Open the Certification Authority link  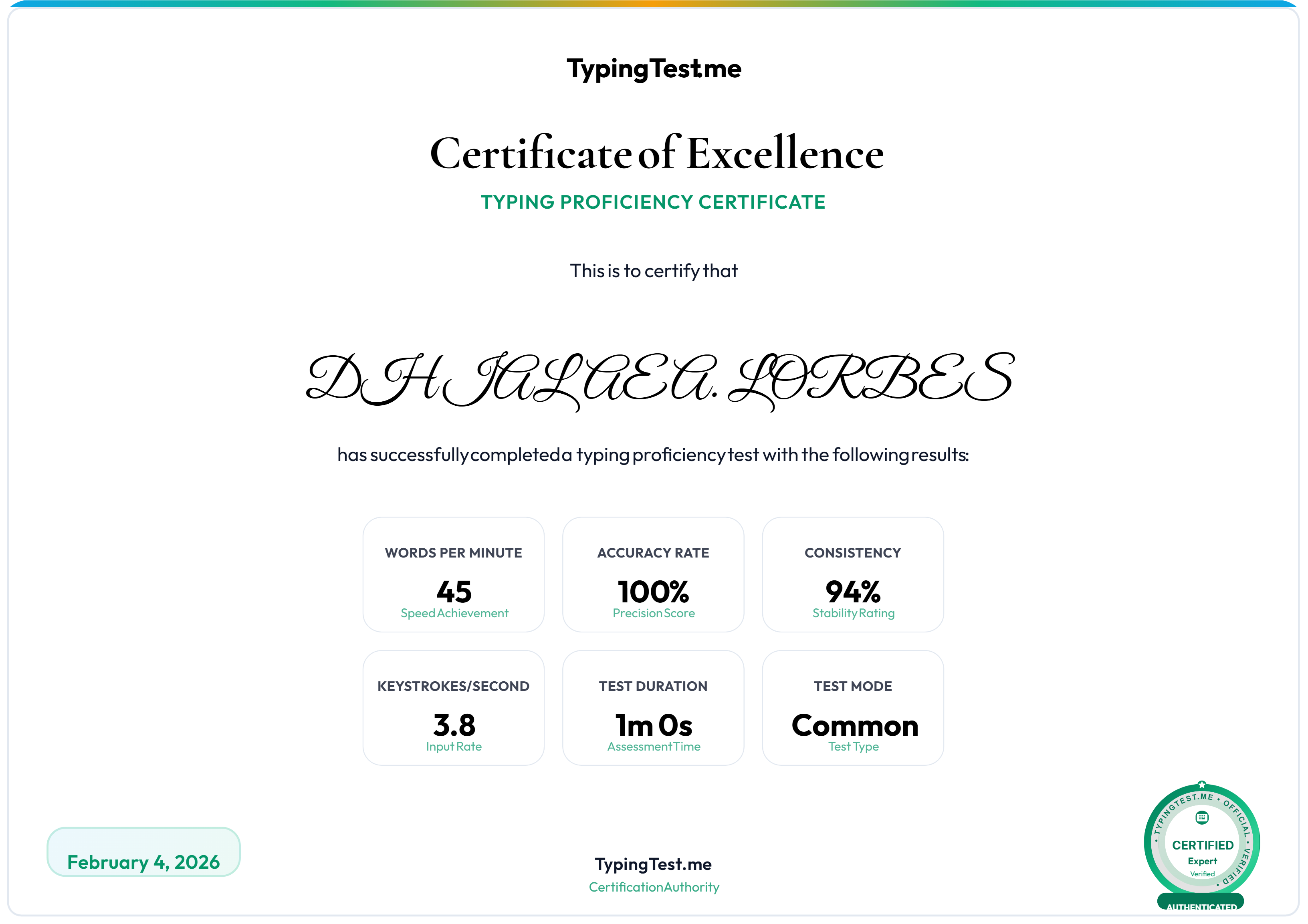click(x=654, y=887)
